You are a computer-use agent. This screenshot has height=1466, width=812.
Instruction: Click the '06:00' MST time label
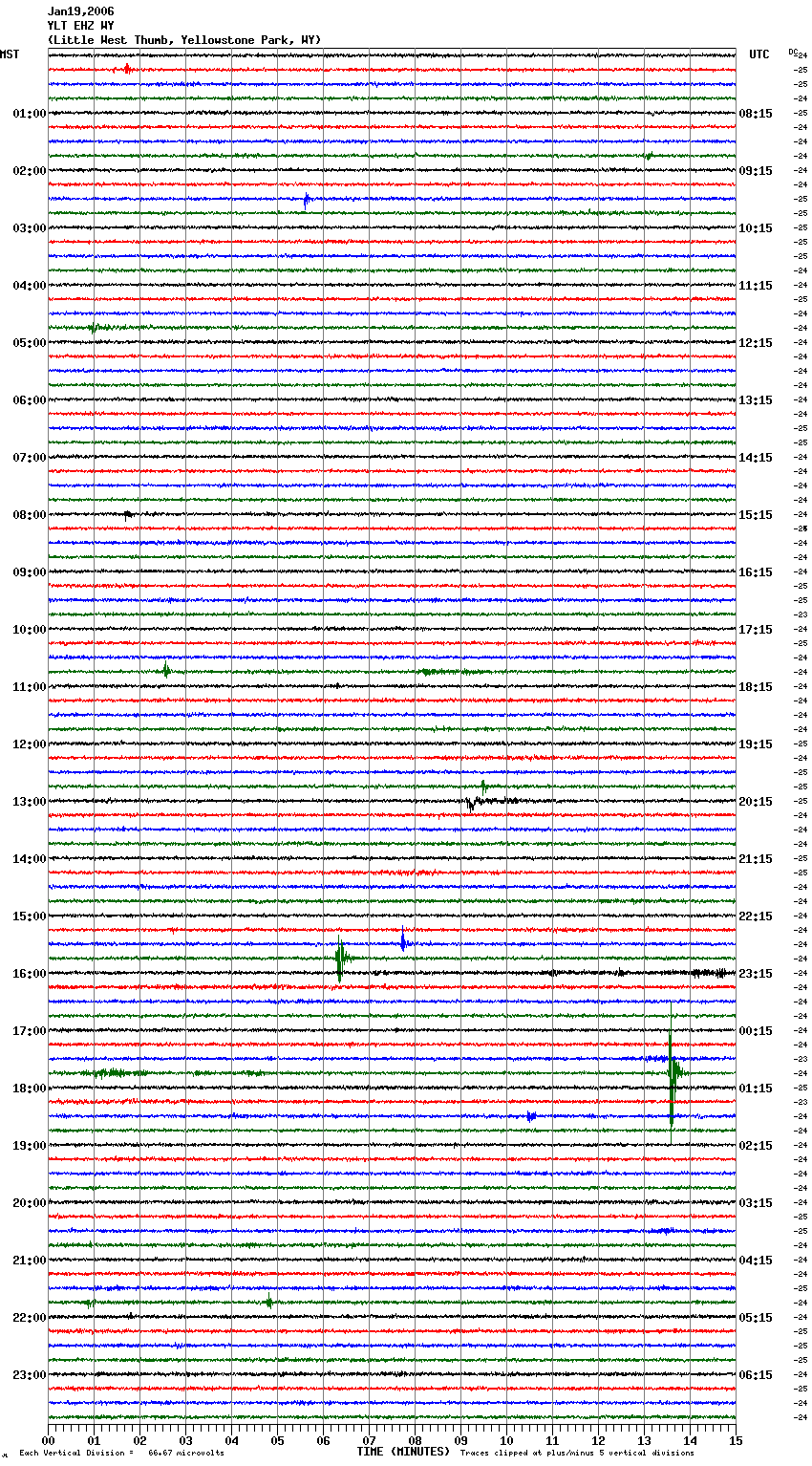pyautogui.click(x=30, y=400)
